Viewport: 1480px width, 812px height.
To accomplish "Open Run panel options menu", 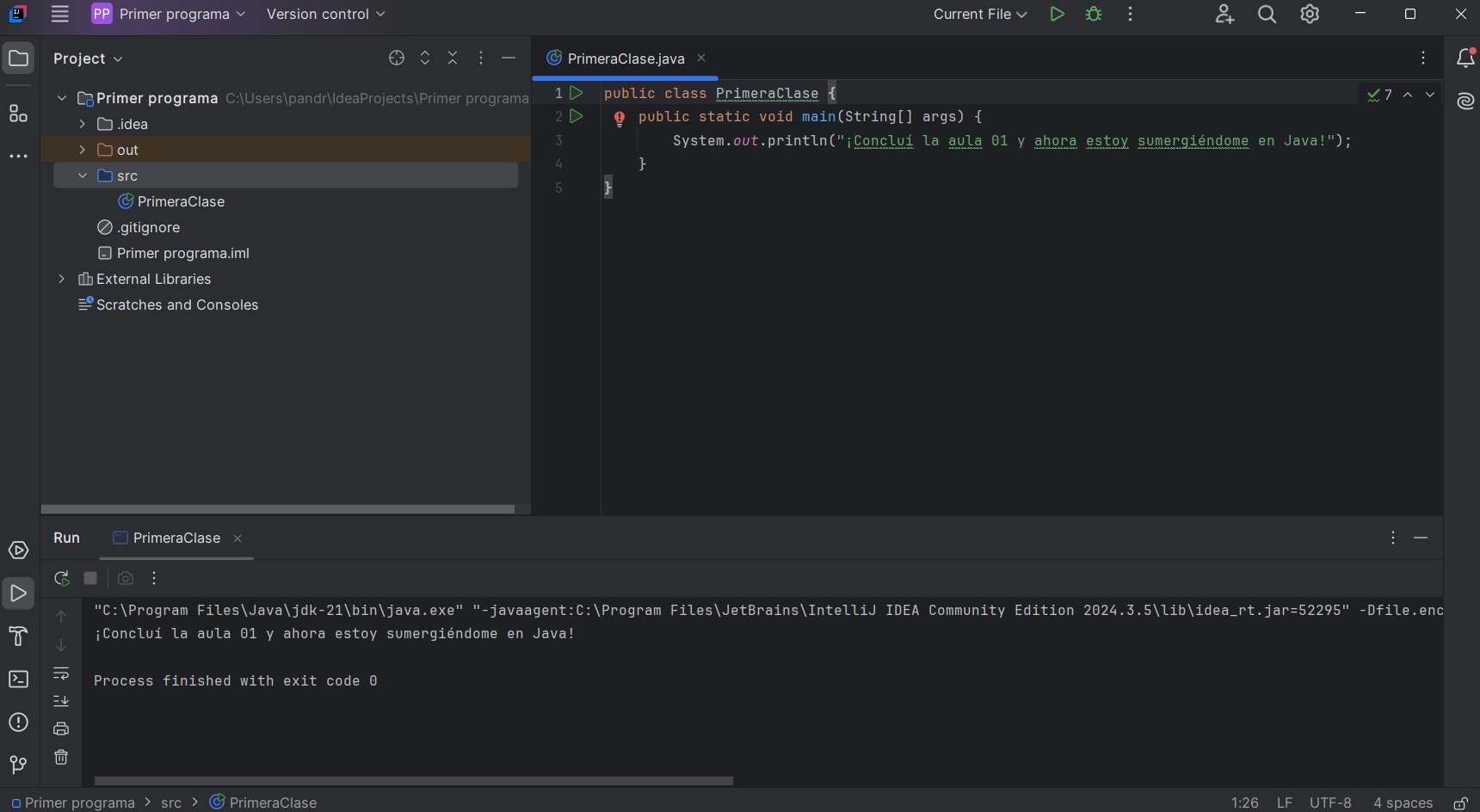I will coord(1393,538).
